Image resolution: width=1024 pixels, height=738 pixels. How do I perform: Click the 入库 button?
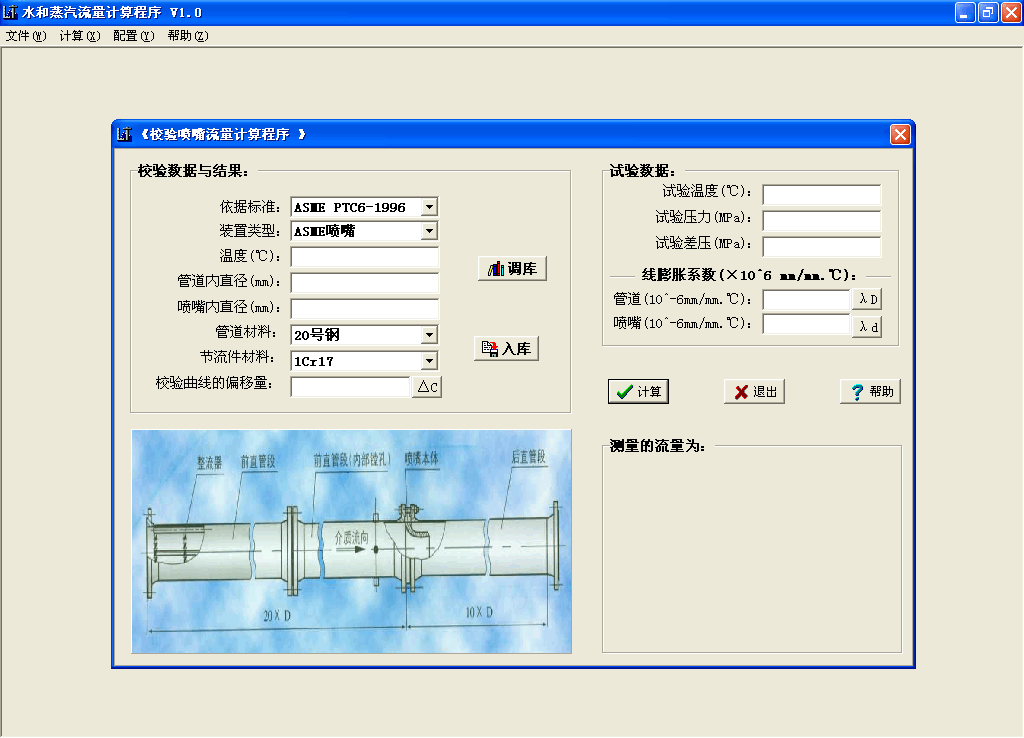click(506, 349)
